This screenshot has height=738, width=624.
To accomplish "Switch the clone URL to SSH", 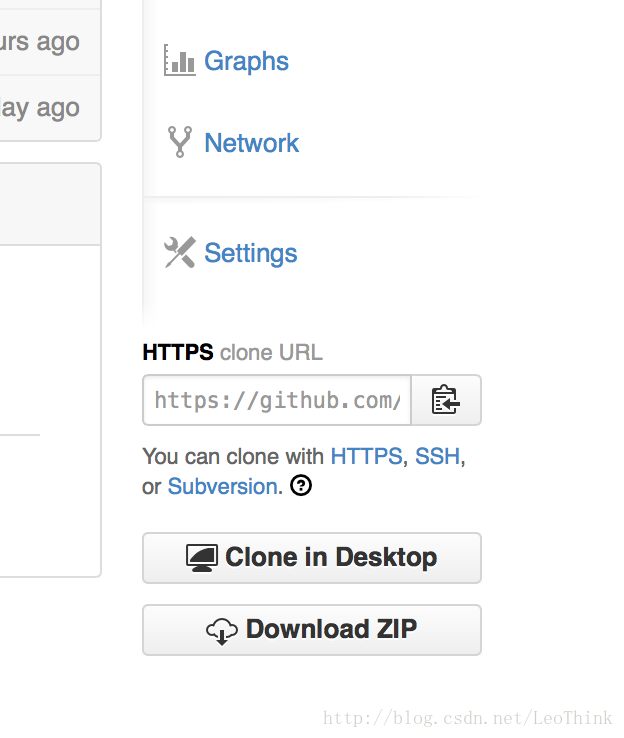I will click(x=437, y=456).
